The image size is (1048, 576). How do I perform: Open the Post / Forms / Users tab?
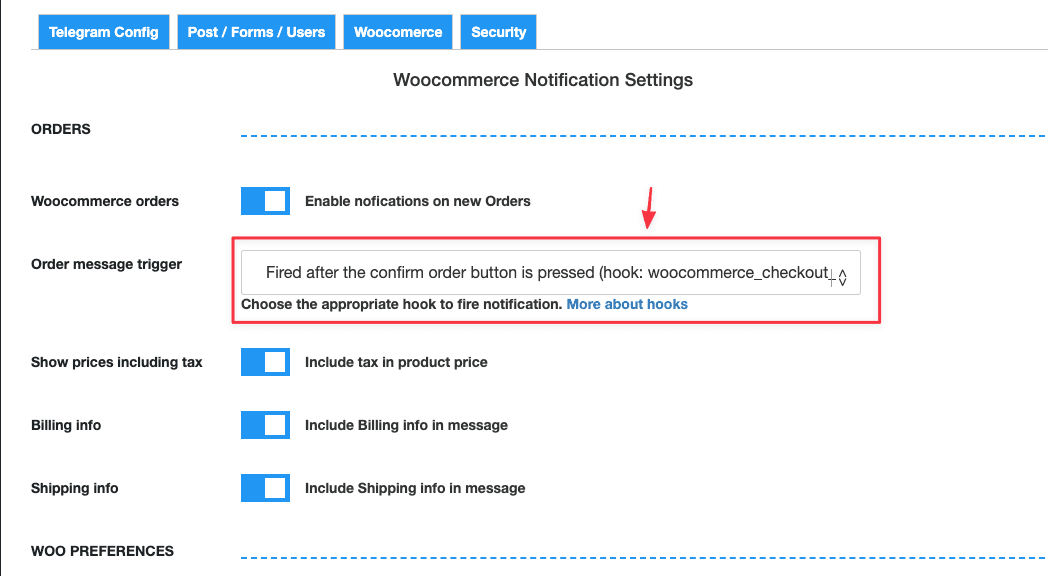256,31
